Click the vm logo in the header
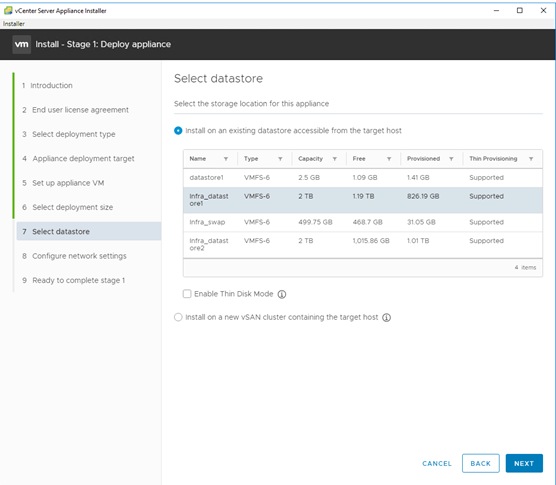 [21, 44]
